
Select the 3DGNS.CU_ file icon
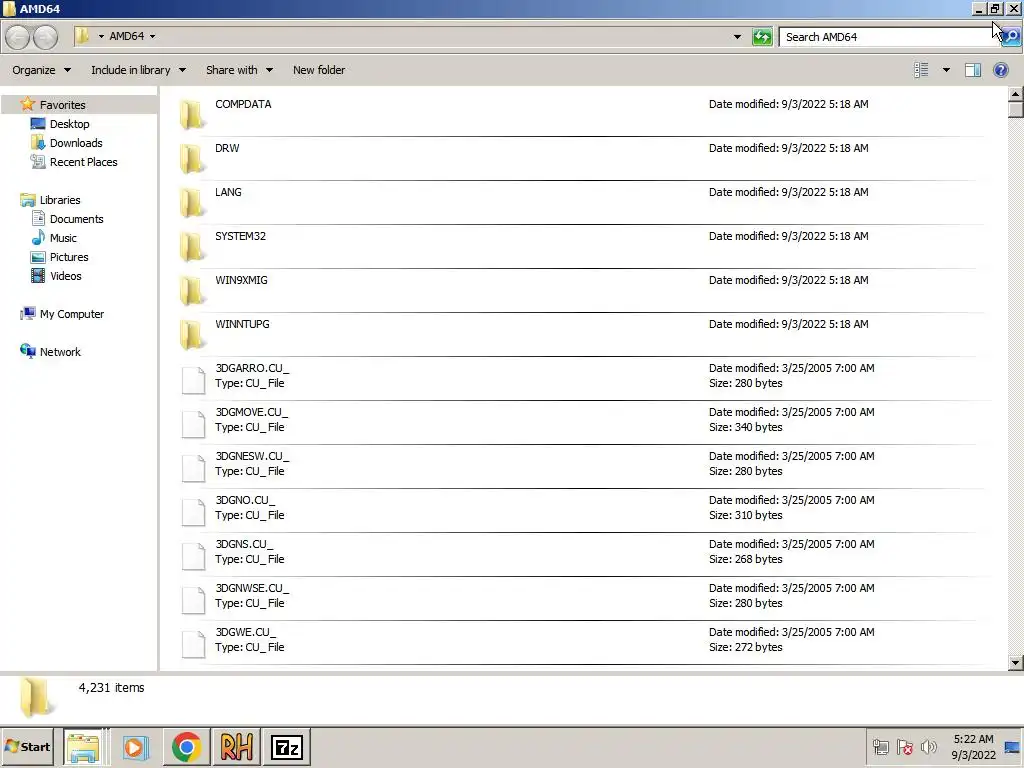click(193, 556)
